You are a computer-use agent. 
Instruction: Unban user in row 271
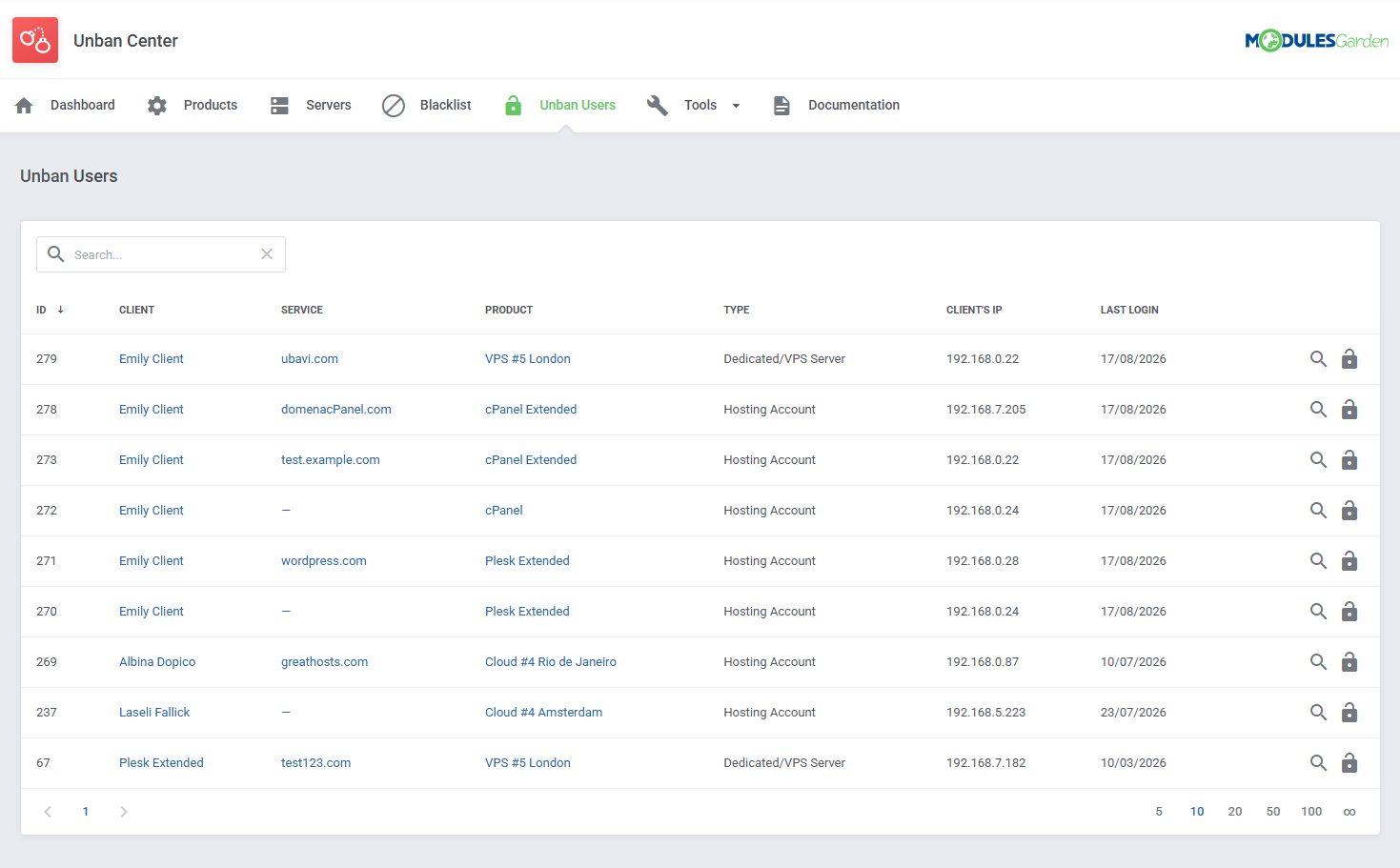pyautogui.click(x=1349, y=561)
